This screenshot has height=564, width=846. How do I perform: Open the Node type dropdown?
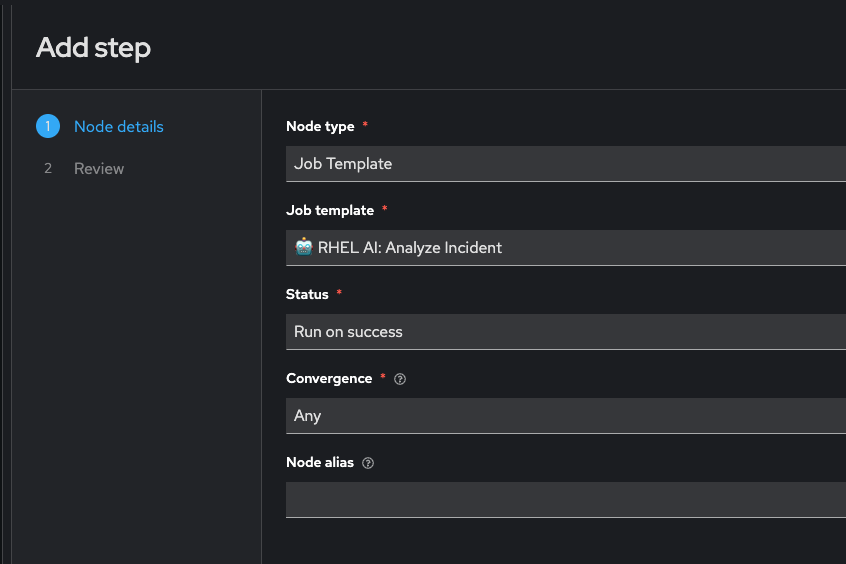565,164
